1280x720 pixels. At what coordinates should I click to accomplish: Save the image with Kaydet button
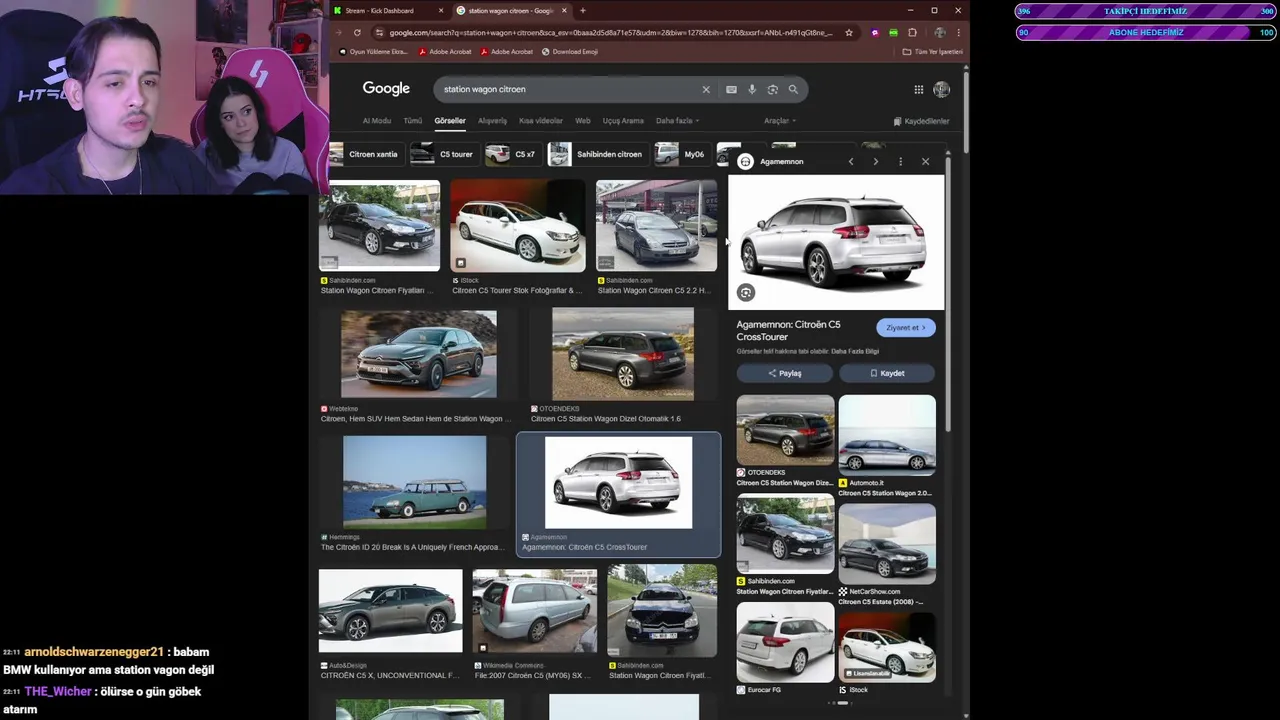pyautogui.click(x=887, y=373)
